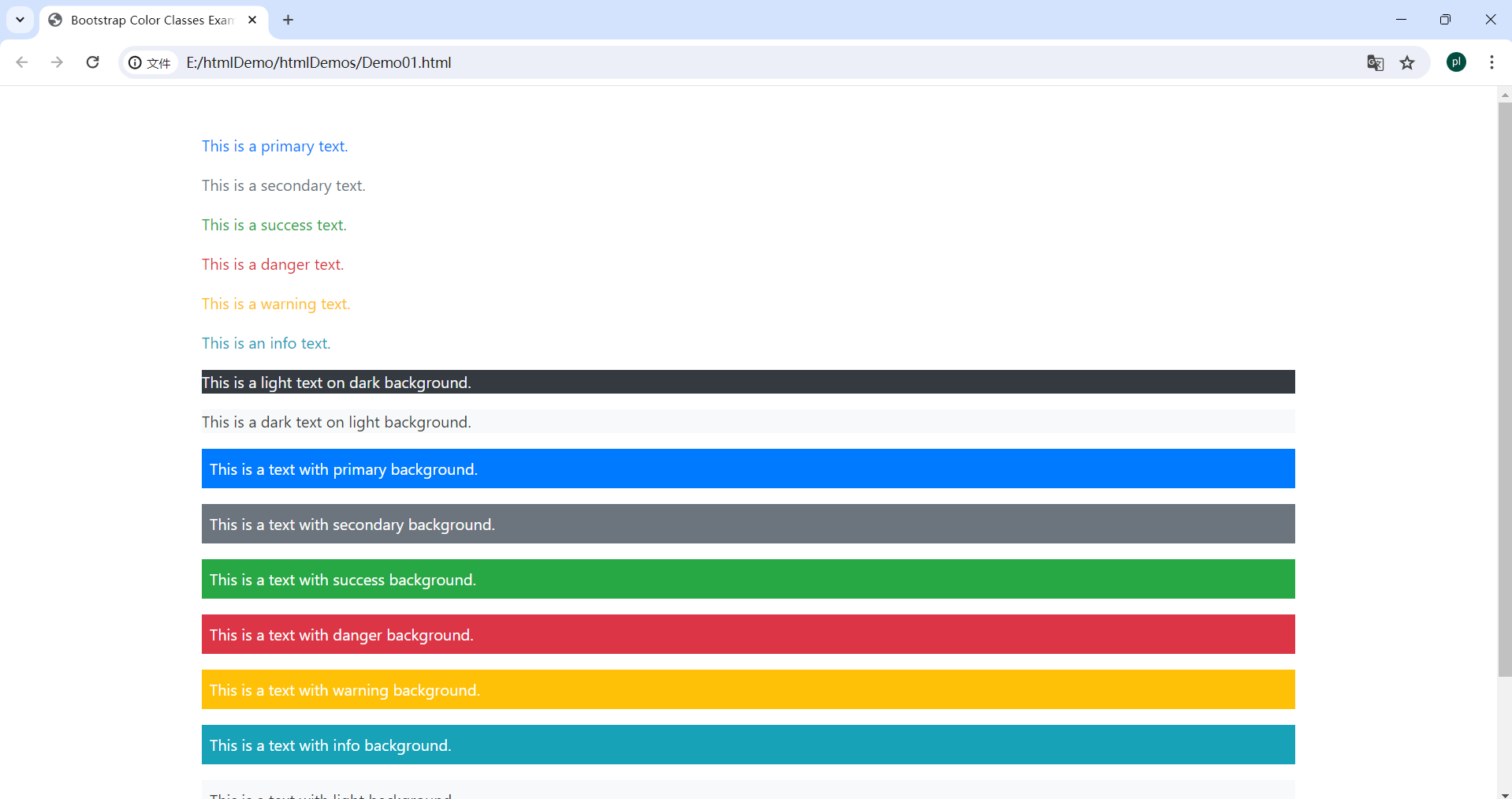Click the teal info background block

tap(748, 745)
